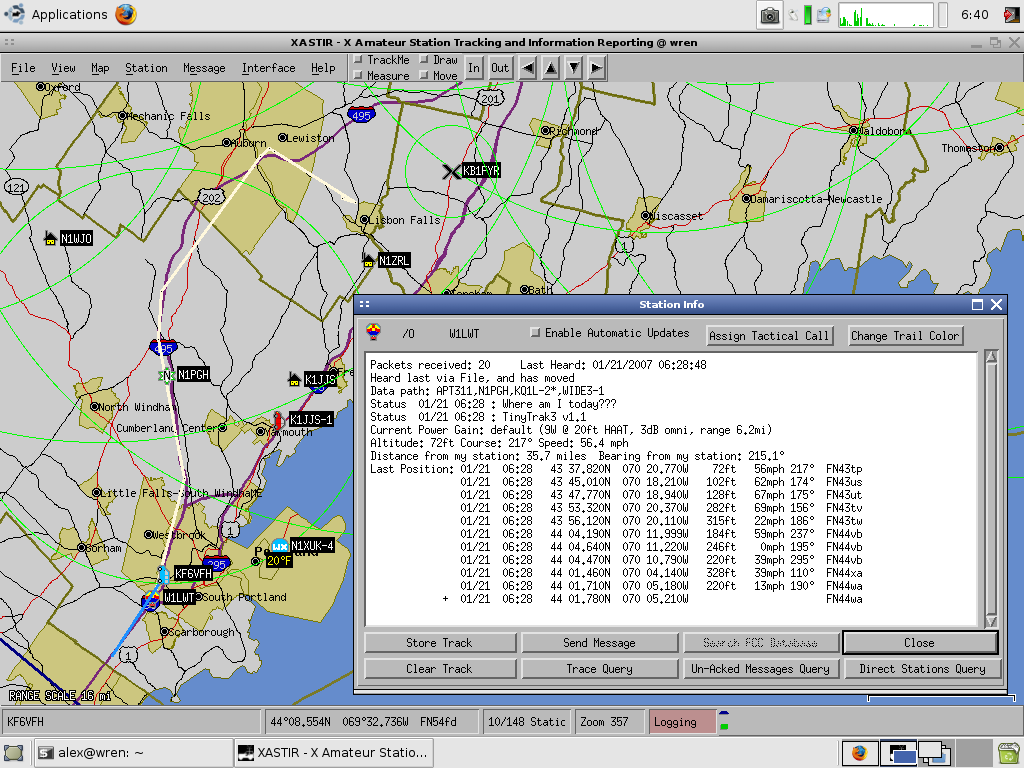Click the Route 202 highway shield
The height and width of the screenshot is (768, 1024).
pos(211,197)
